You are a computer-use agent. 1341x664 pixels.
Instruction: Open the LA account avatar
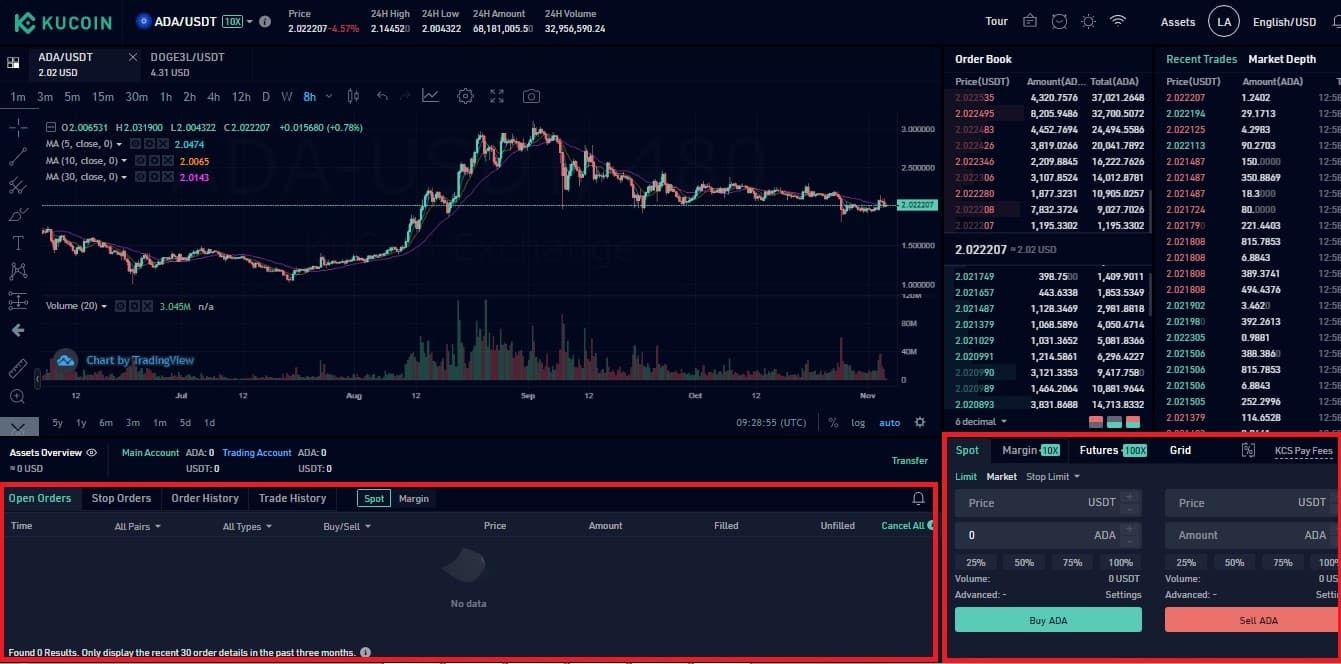pyautogui.click(x=1224, y=21)
